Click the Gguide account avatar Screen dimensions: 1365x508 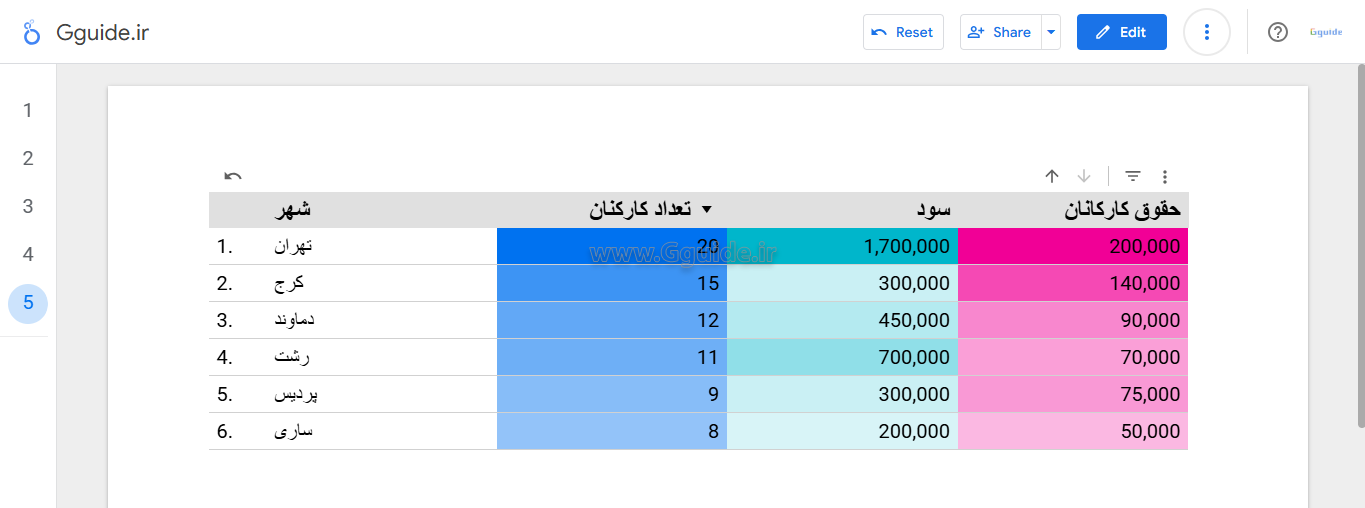(x=1326, y=32)
